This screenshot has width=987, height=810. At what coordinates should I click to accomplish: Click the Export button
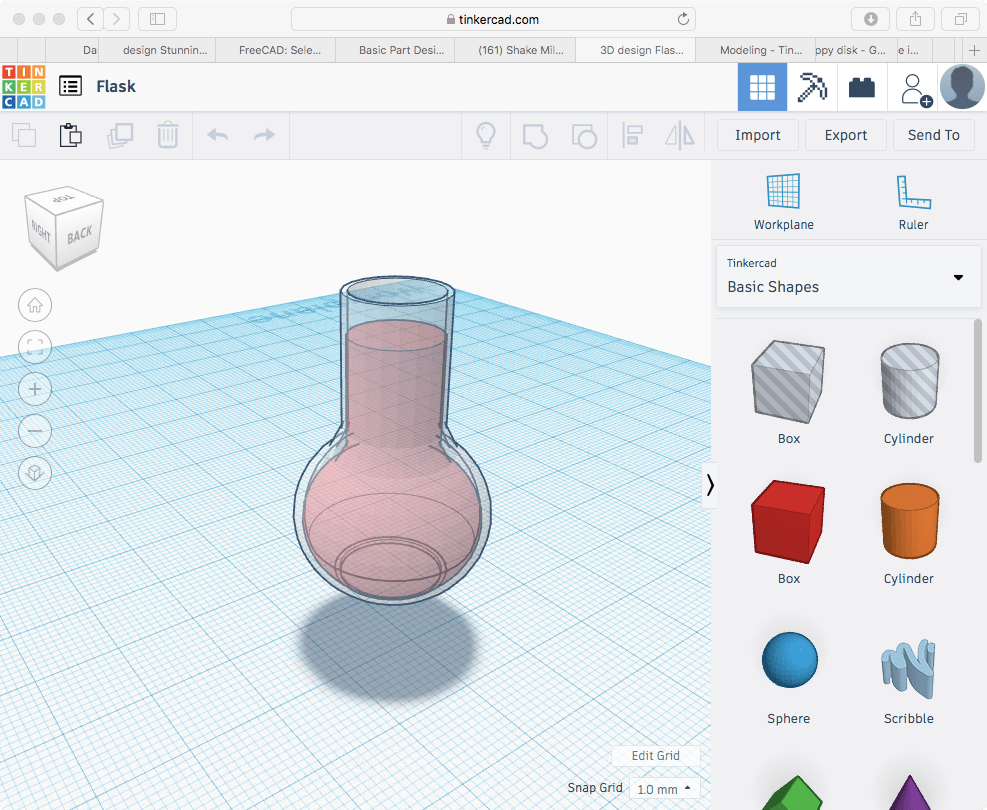coord(845,135)
